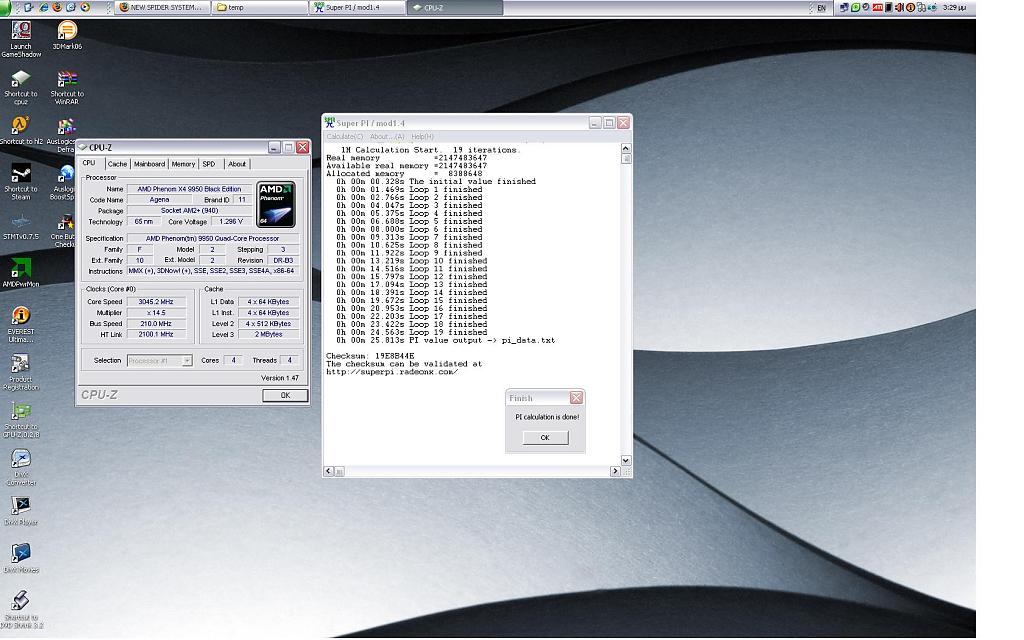Screen dimensions: 1024x640
Task: Click OK in the CPU-Z window
Action: 285,395
